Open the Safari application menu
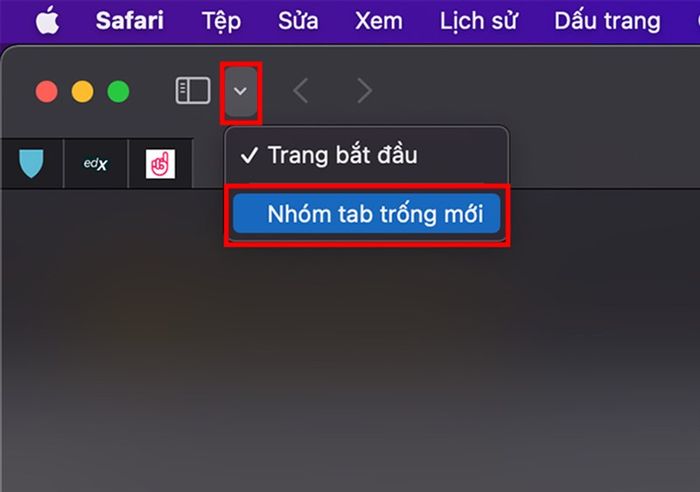This screenshot has width=700, height=492. point(129,21)
